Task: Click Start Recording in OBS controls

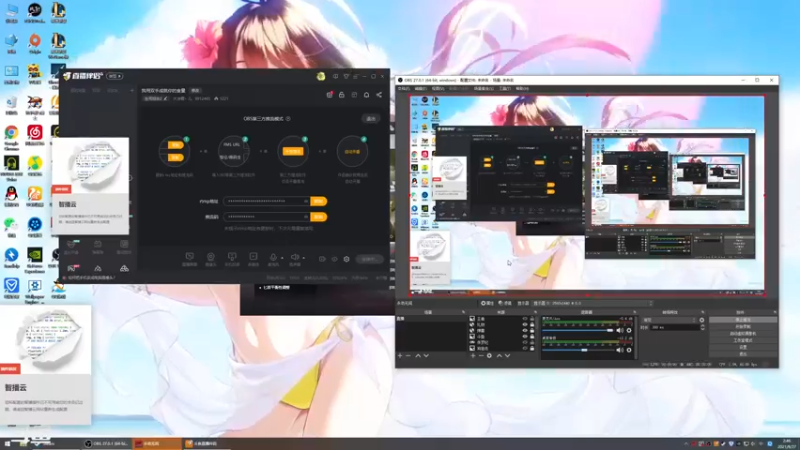Action: 743,327
